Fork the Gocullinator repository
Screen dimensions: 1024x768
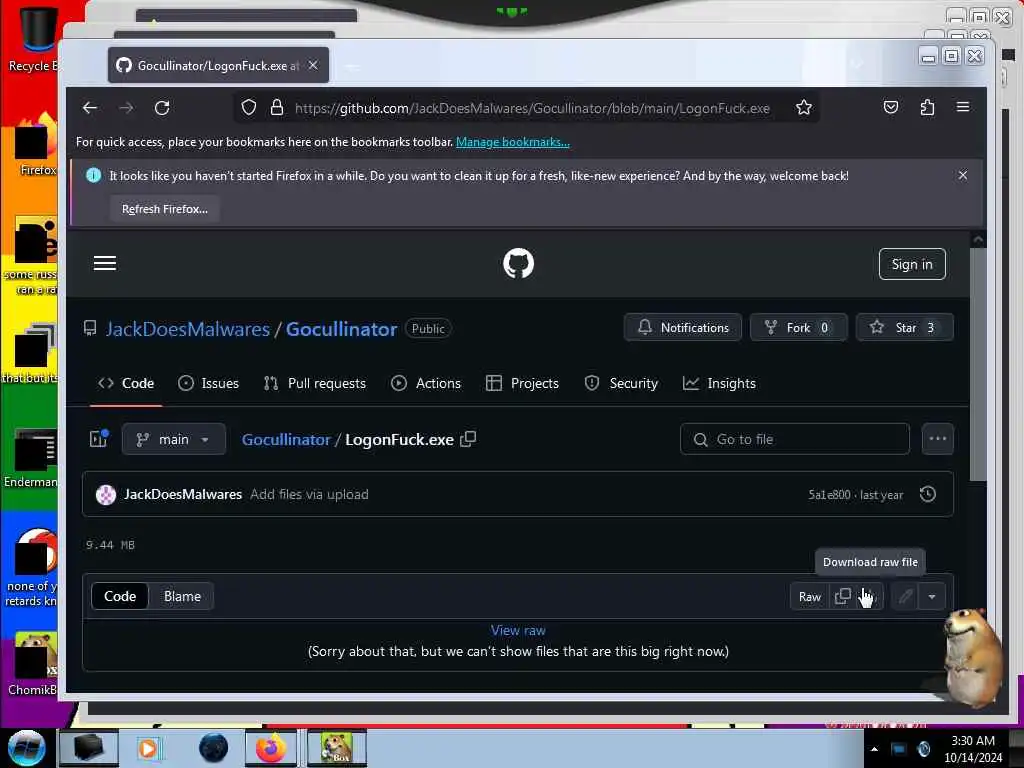(798, 327)
